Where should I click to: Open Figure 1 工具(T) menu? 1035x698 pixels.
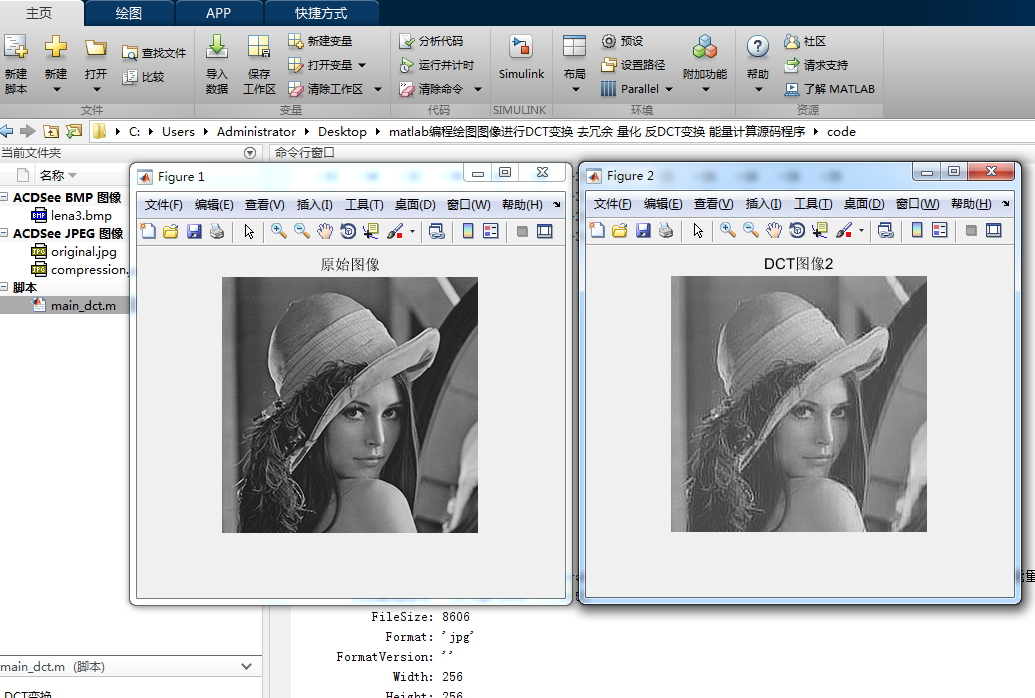364,205
